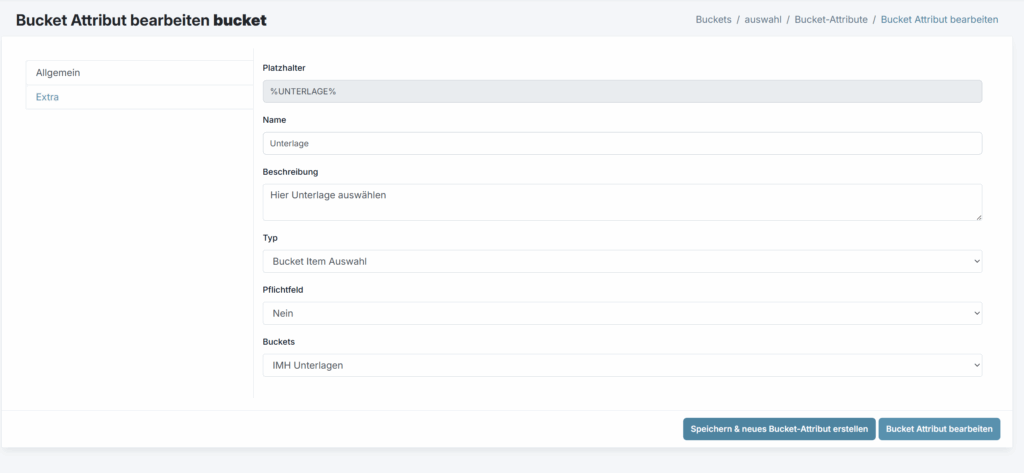Click the Pflichtfeld field label

283,290
